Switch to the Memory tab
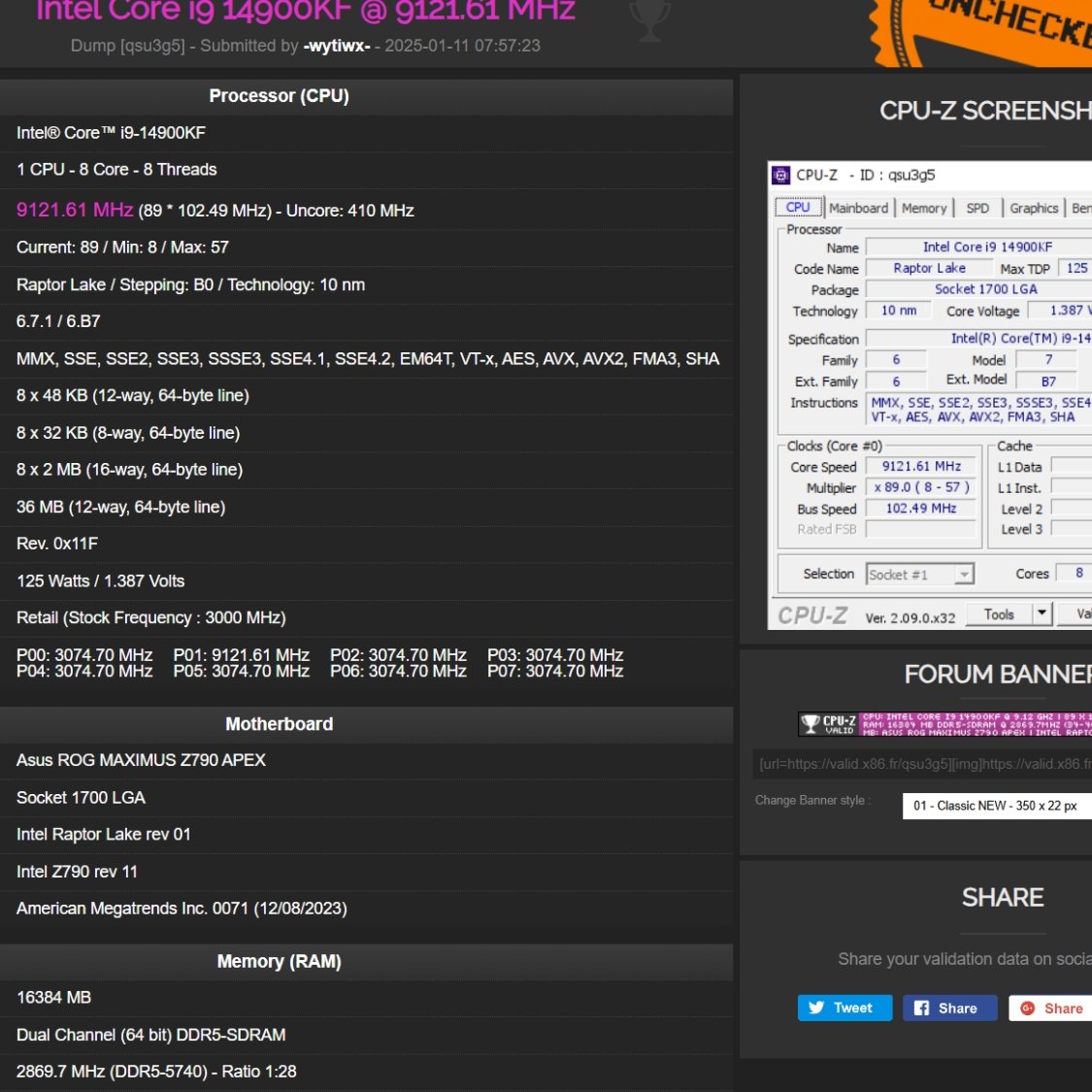The height and width of the screenshot is (1092, 1092). click(923, 209)
